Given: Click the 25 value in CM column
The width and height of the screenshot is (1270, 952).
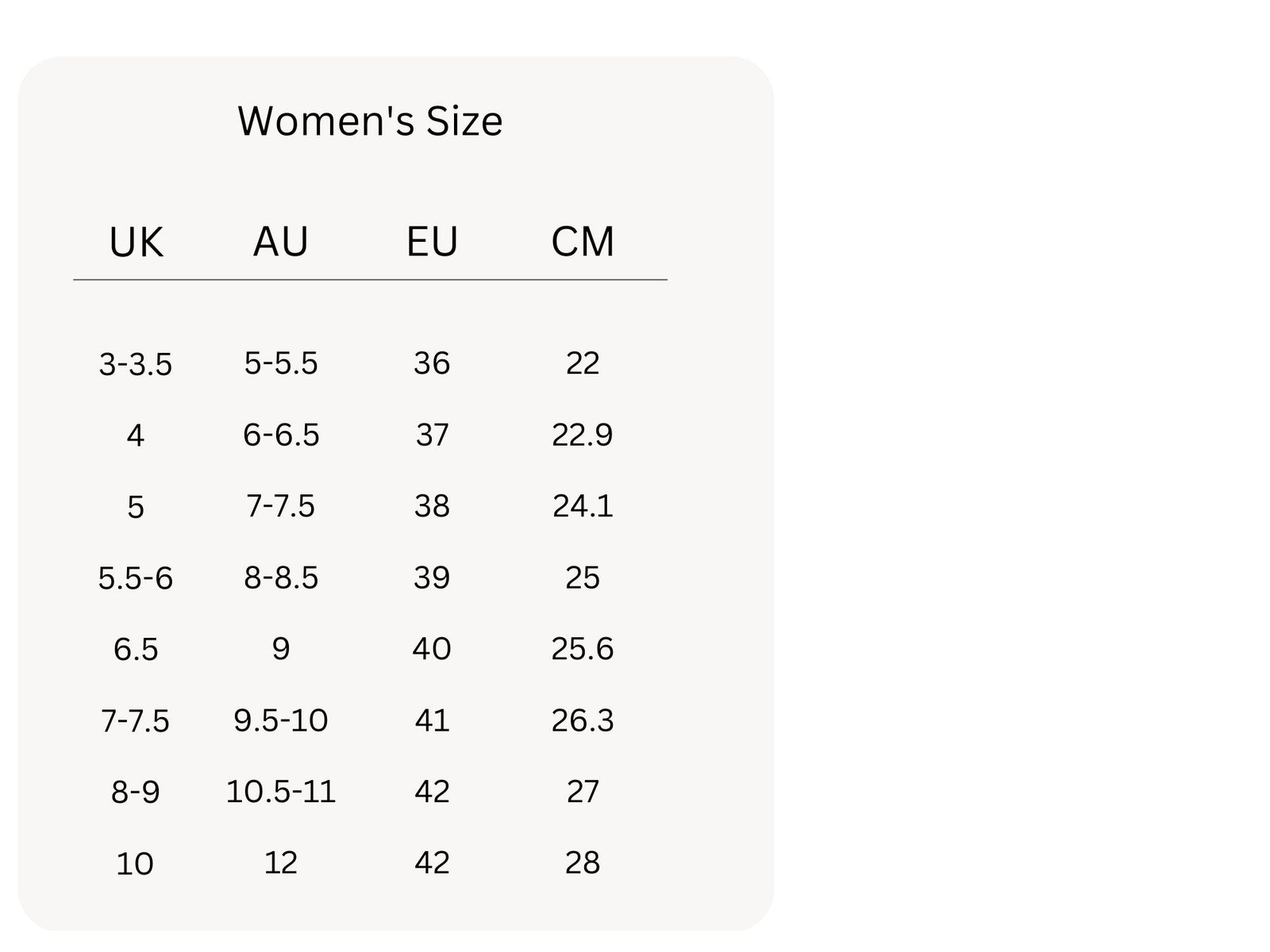Looking at the screenshot, I should pos(583,578).
